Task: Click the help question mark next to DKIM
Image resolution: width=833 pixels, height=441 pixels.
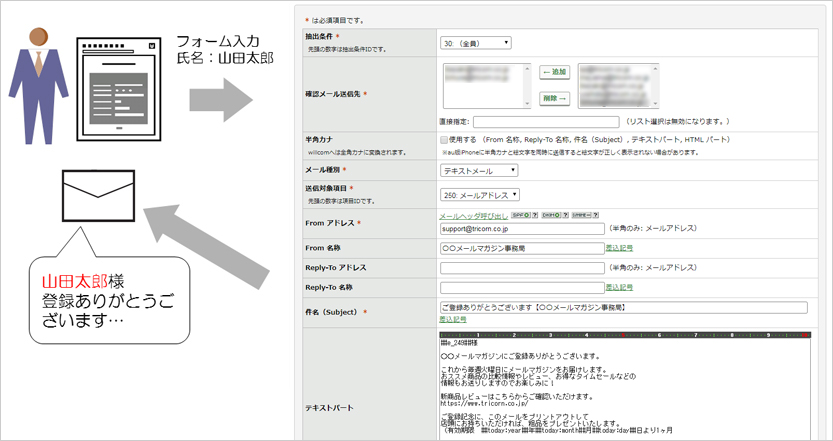Action: click(x=566, y=215)
